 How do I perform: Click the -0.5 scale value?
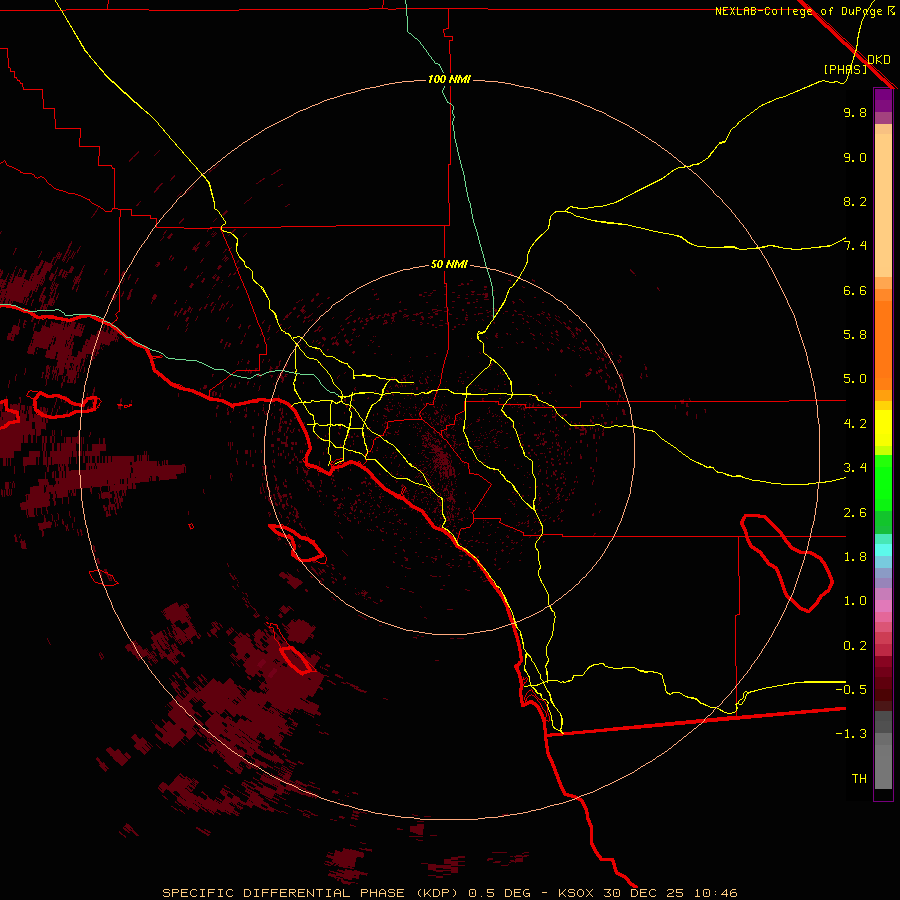click(851, 689)
